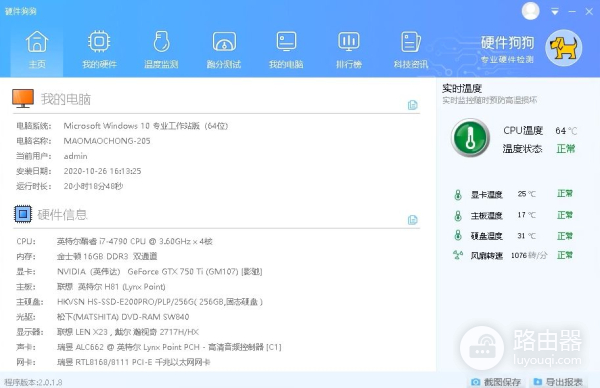Click the green CPU thermometer icon

coord(471,138)
